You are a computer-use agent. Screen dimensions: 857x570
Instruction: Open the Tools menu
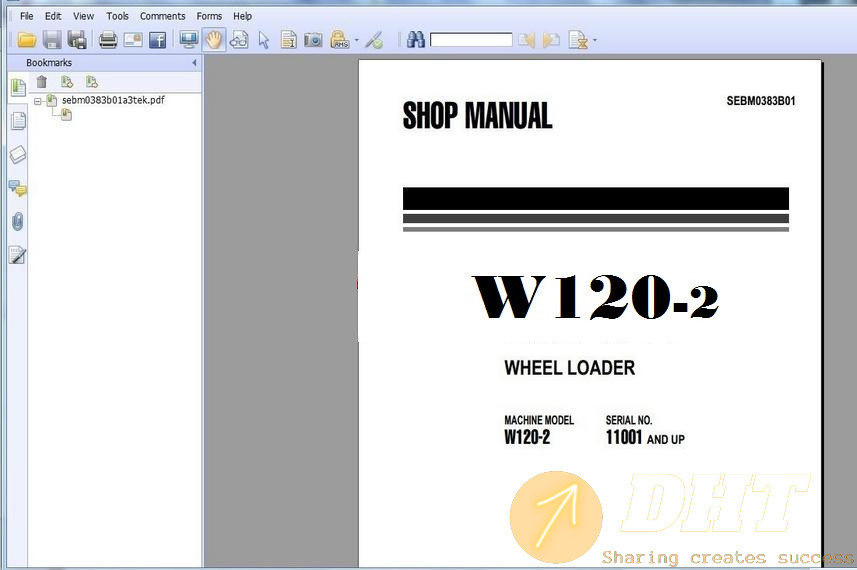(x=118, y=16)
